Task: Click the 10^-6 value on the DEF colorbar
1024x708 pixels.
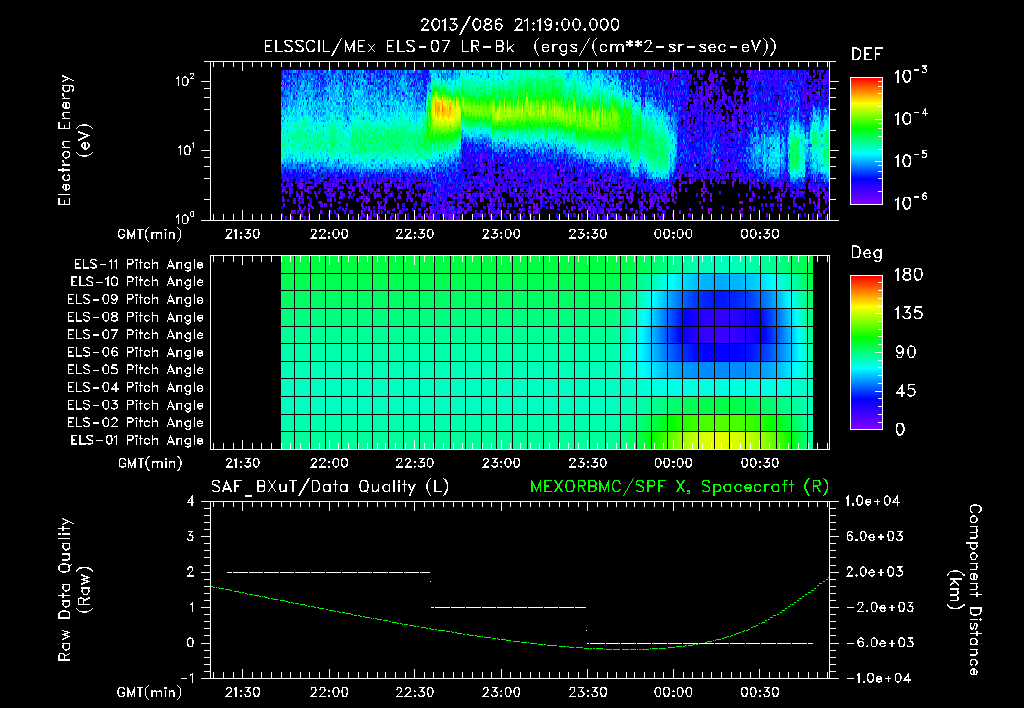Action: pos(910,202)
